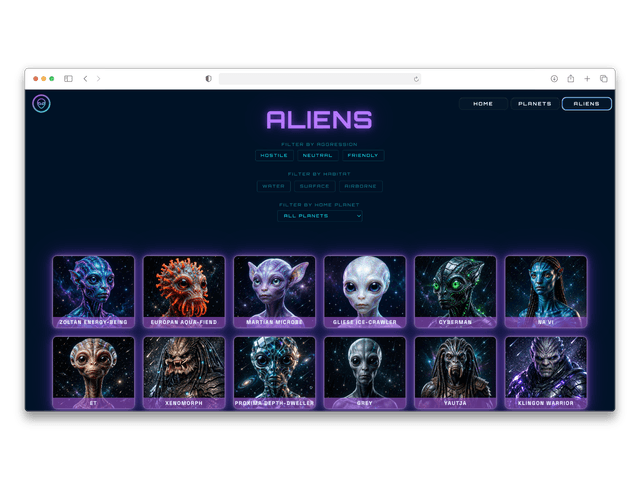Reload the page with refresh icon

416,79
